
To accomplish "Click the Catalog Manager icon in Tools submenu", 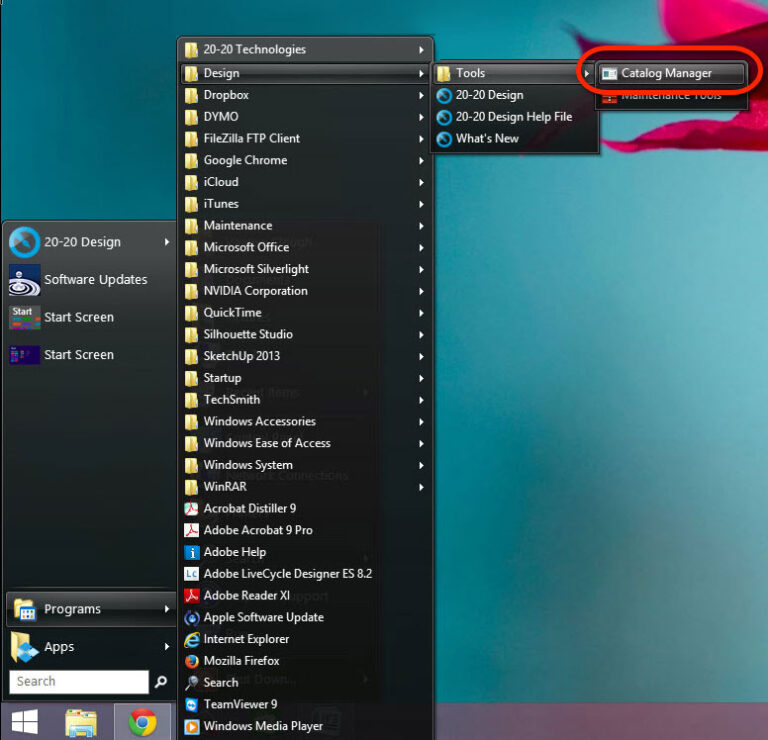I will tap(609, 73).
